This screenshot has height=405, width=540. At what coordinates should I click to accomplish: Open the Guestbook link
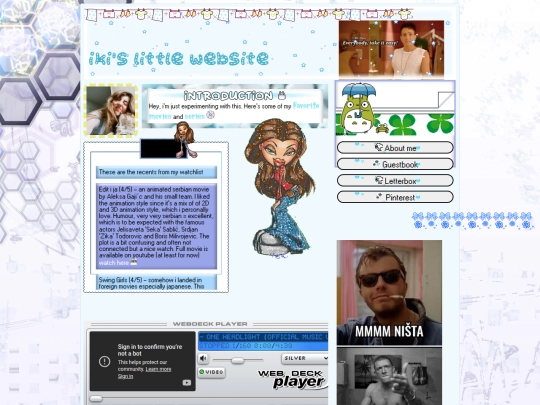395,164
